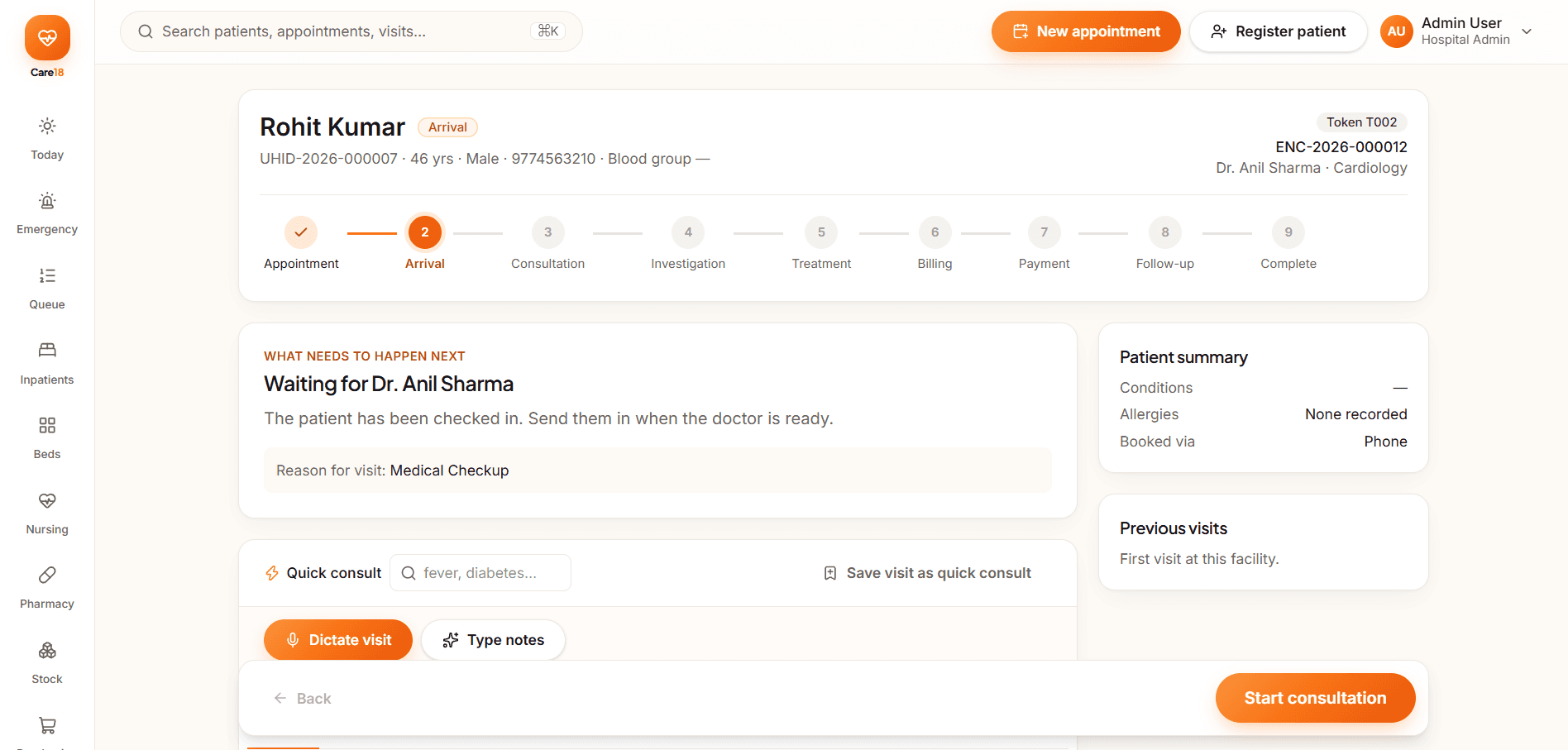Click the Reason for visit: Medical Checkup text

393,471
